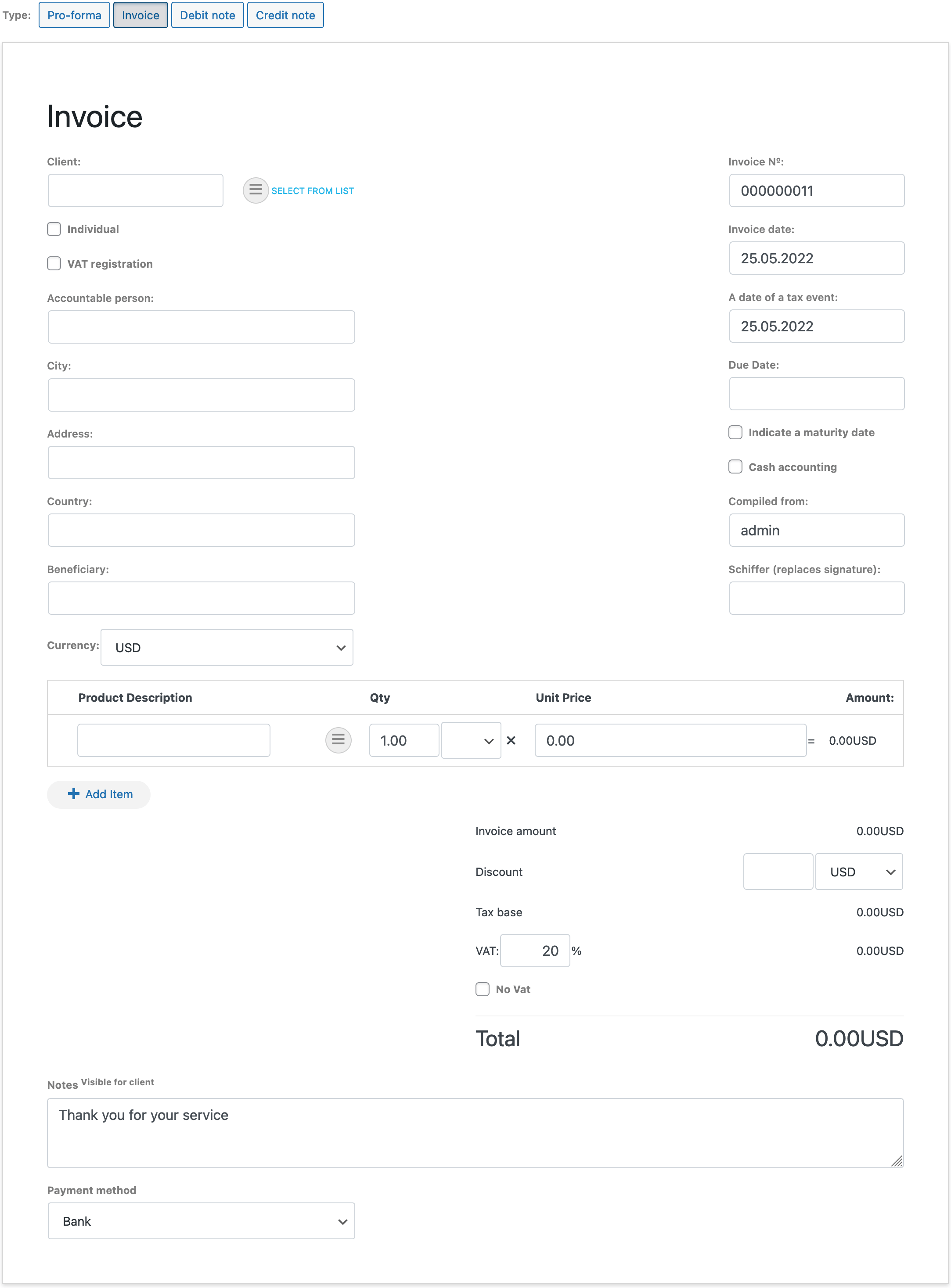951x1288 pixels.
Task: Select the Debit note type
Action: pyautogui.click(x=205, y=15)
